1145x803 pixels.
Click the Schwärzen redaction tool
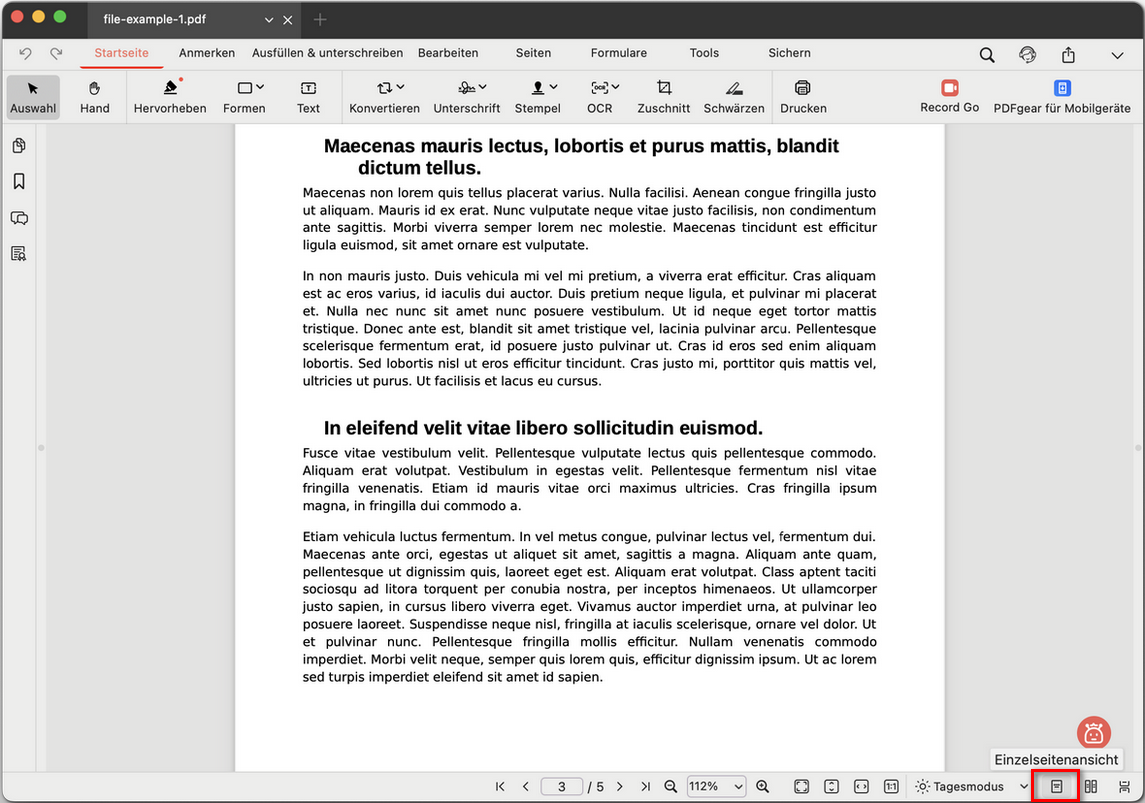tap(734, 97)
